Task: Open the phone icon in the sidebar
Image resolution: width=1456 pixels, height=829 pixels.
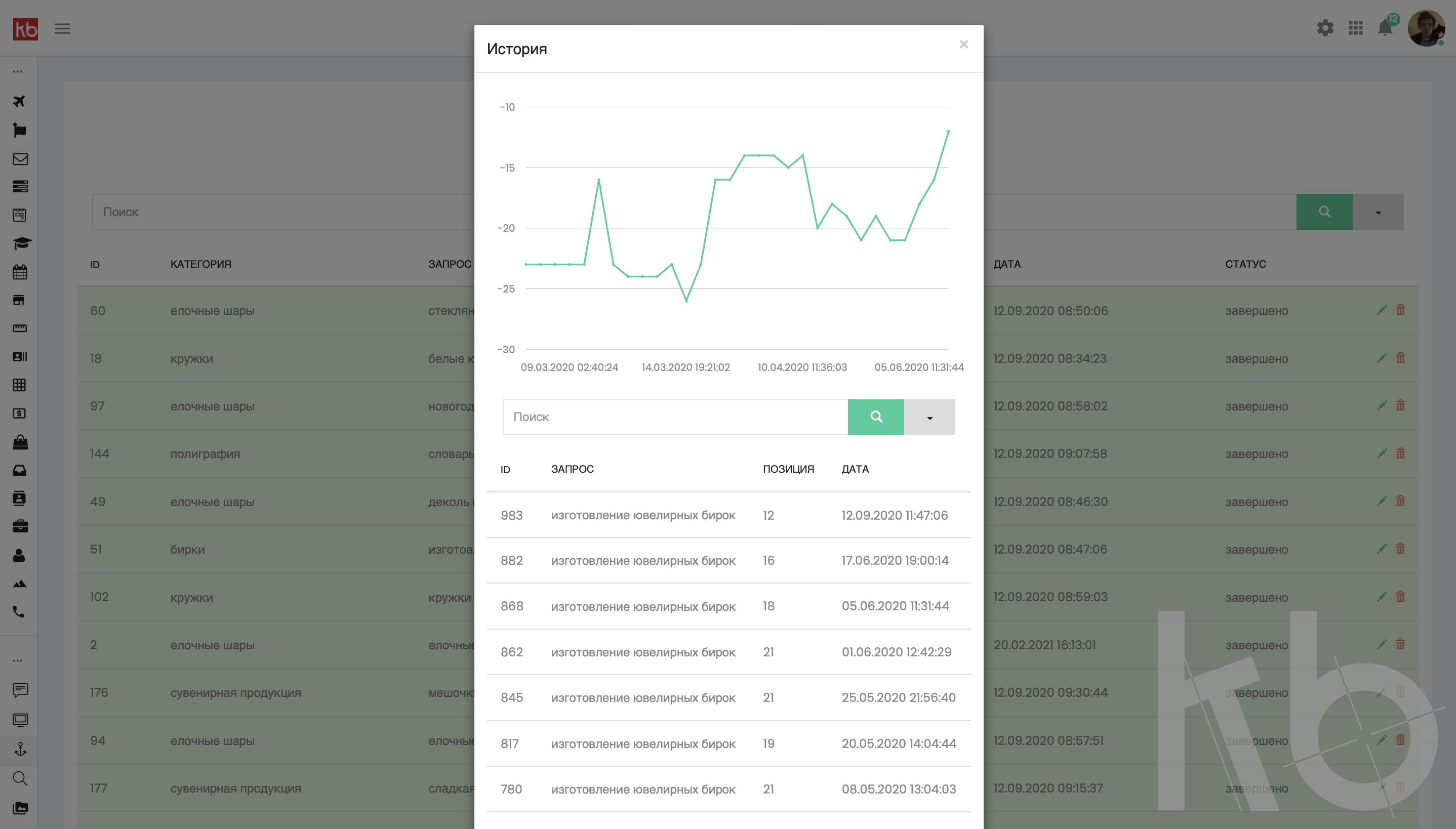Action: point(19,612)
